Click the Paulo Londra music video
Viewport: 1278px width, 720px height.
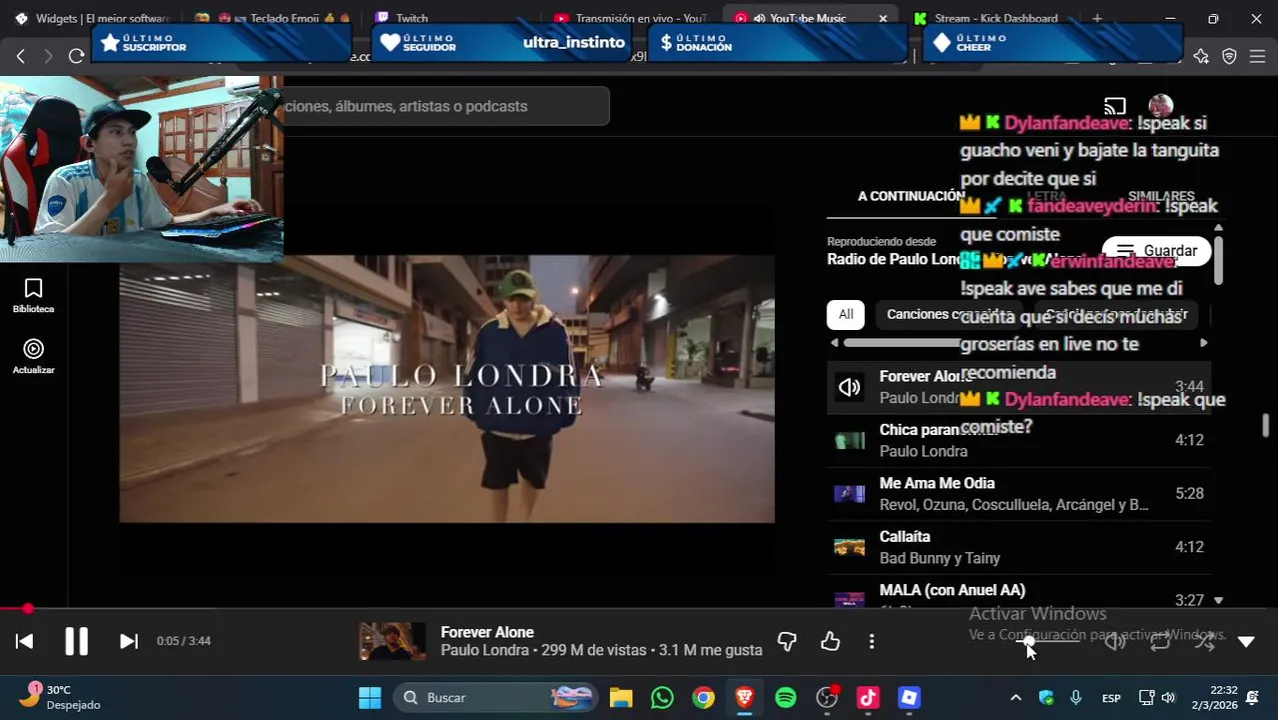click(447, 389)
